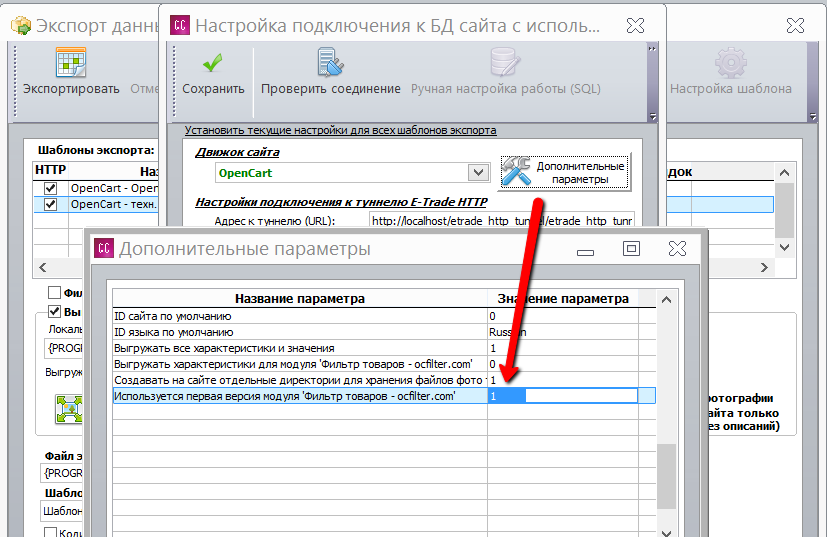Click the green Сохранить checkmark icon
The width and height of the screenshot is (827, 537).
click(213, 63)
